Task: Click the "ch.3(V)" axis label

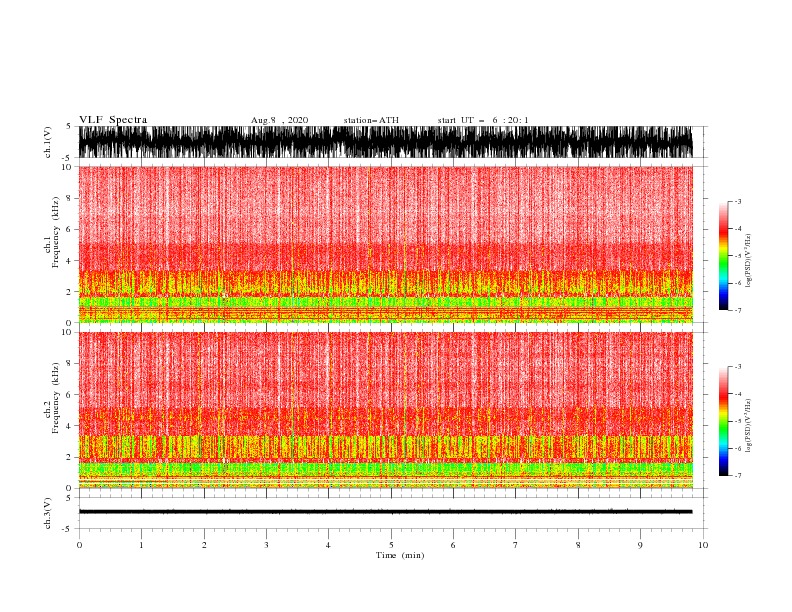Action: point(48,513)
